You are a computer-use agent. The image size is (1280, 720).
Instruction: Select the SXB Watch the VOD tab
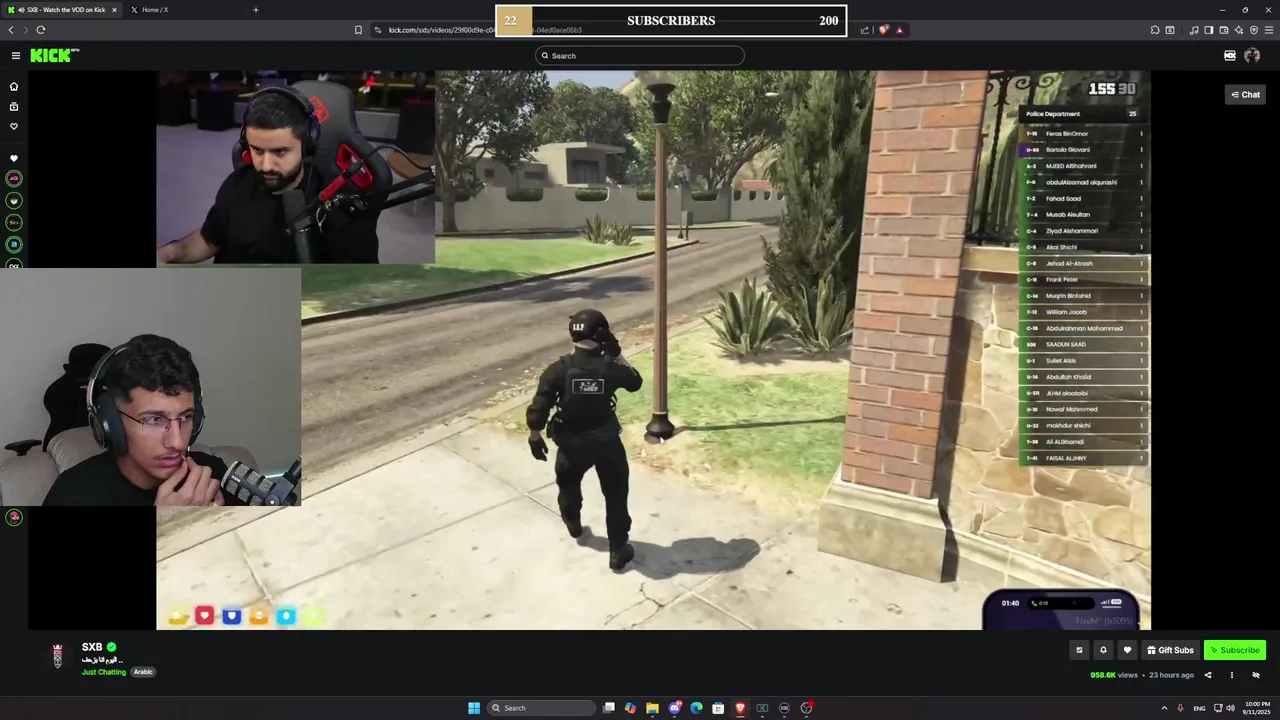click(62, 10)
